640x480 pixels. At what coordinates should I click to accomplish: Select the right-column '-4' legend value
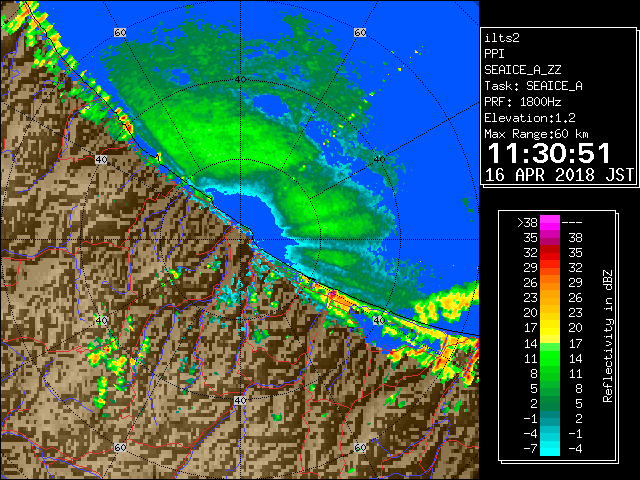575,449
